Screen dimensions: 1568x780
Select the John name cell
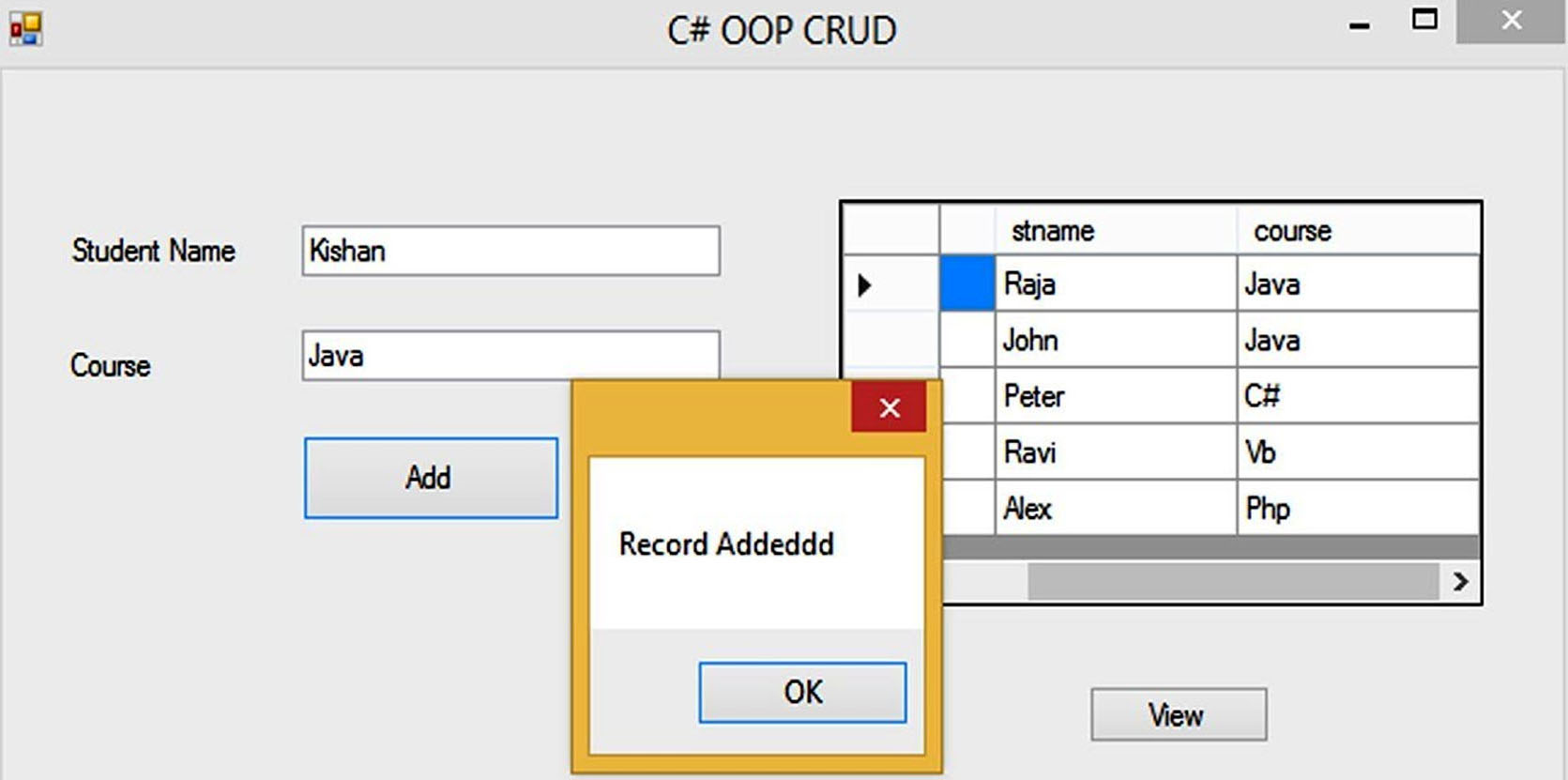1116,340
